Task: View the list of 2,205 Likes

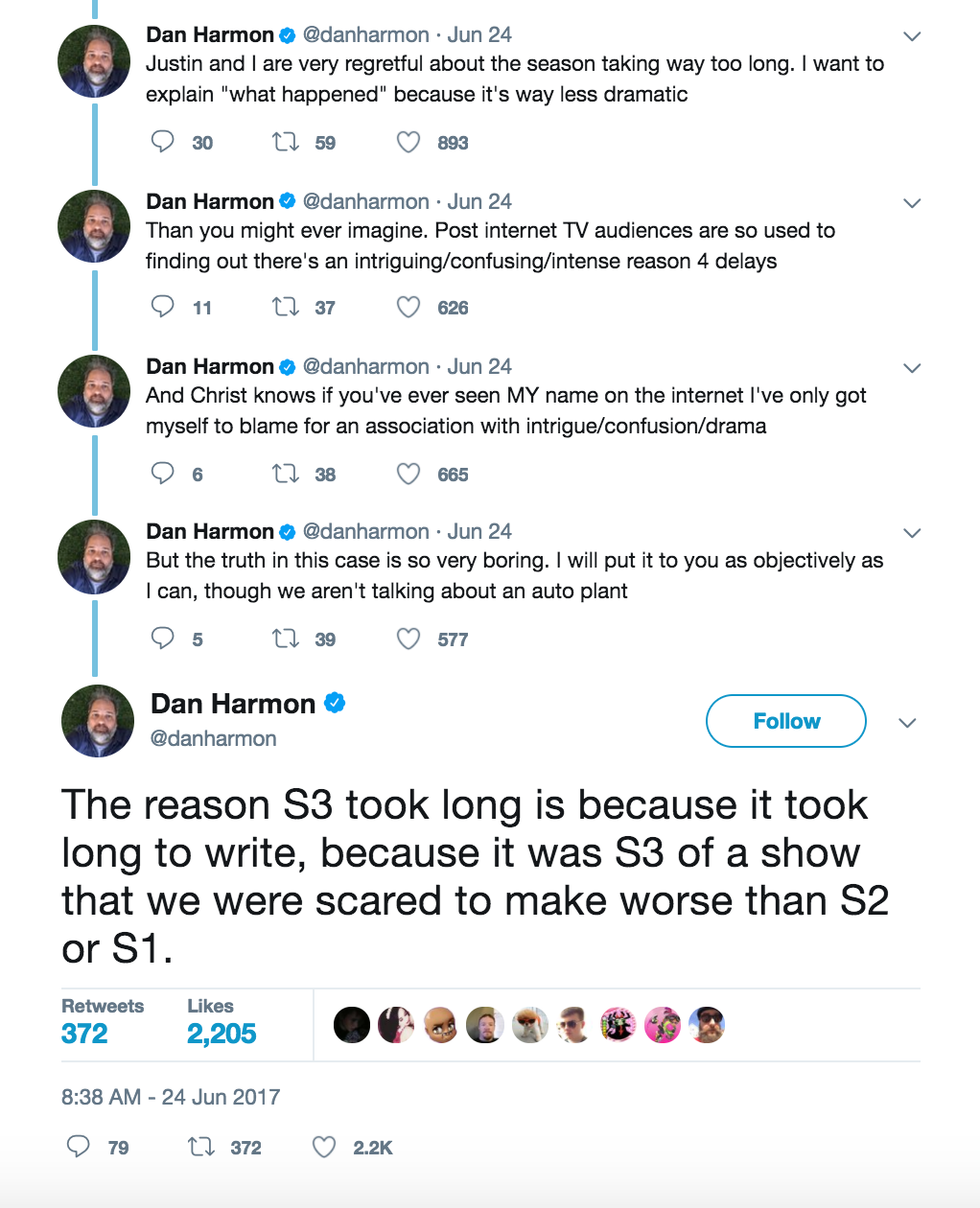Action: pyautogui.click(x=221, y=1022)
